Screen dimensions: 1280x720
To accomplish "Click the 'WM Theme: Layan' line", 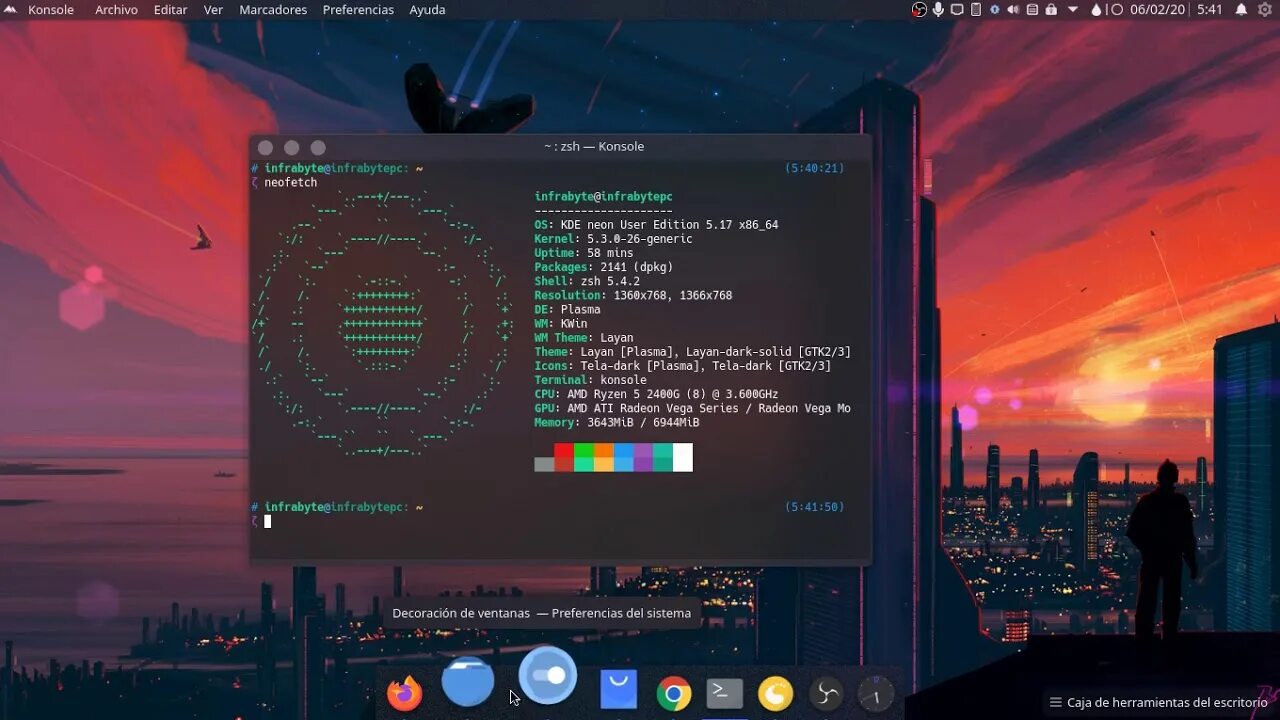I will [x=584, y=338].
